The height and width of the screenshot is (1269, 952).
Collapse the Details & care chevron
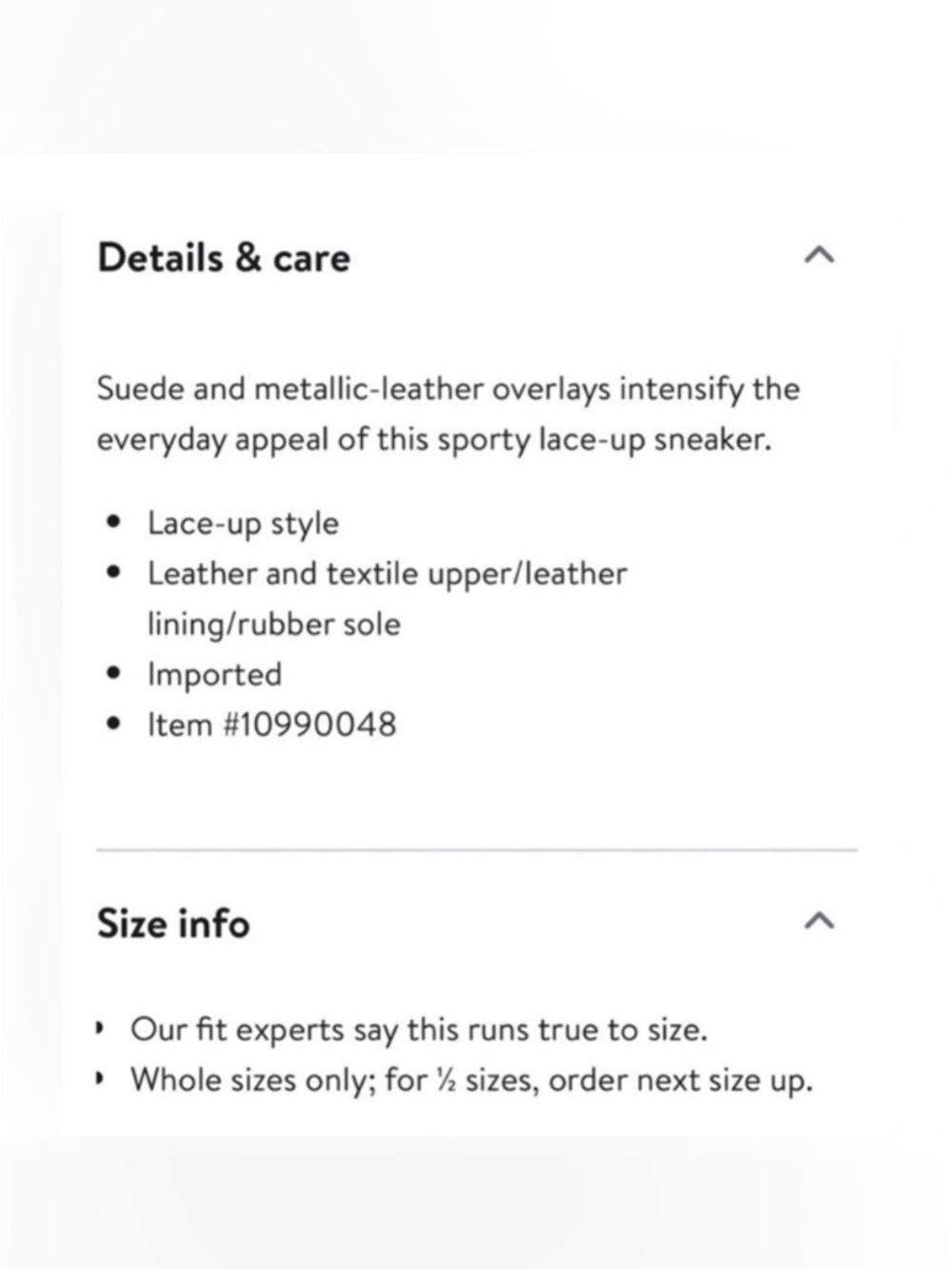[820, 255]
